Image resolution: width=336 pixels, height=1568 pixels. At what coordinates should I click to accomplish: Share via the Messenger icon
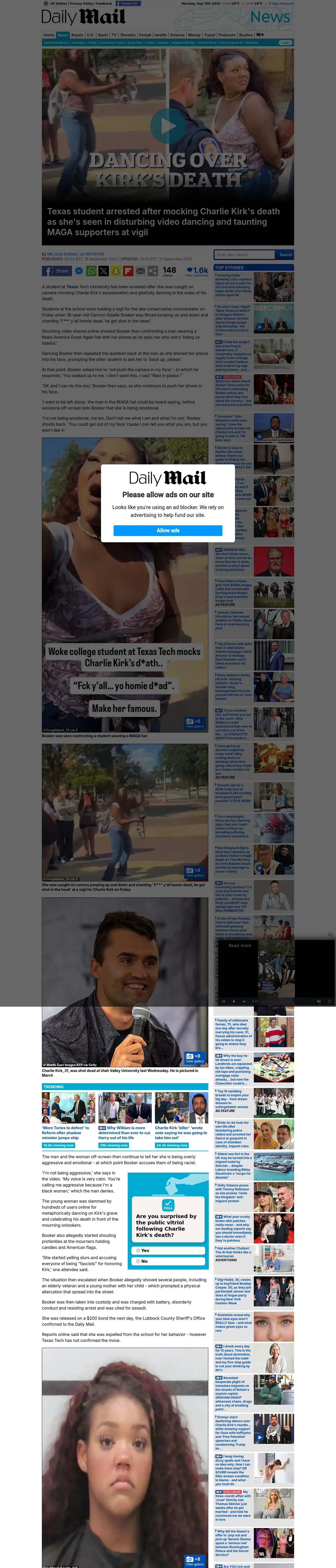coord(79,271)
